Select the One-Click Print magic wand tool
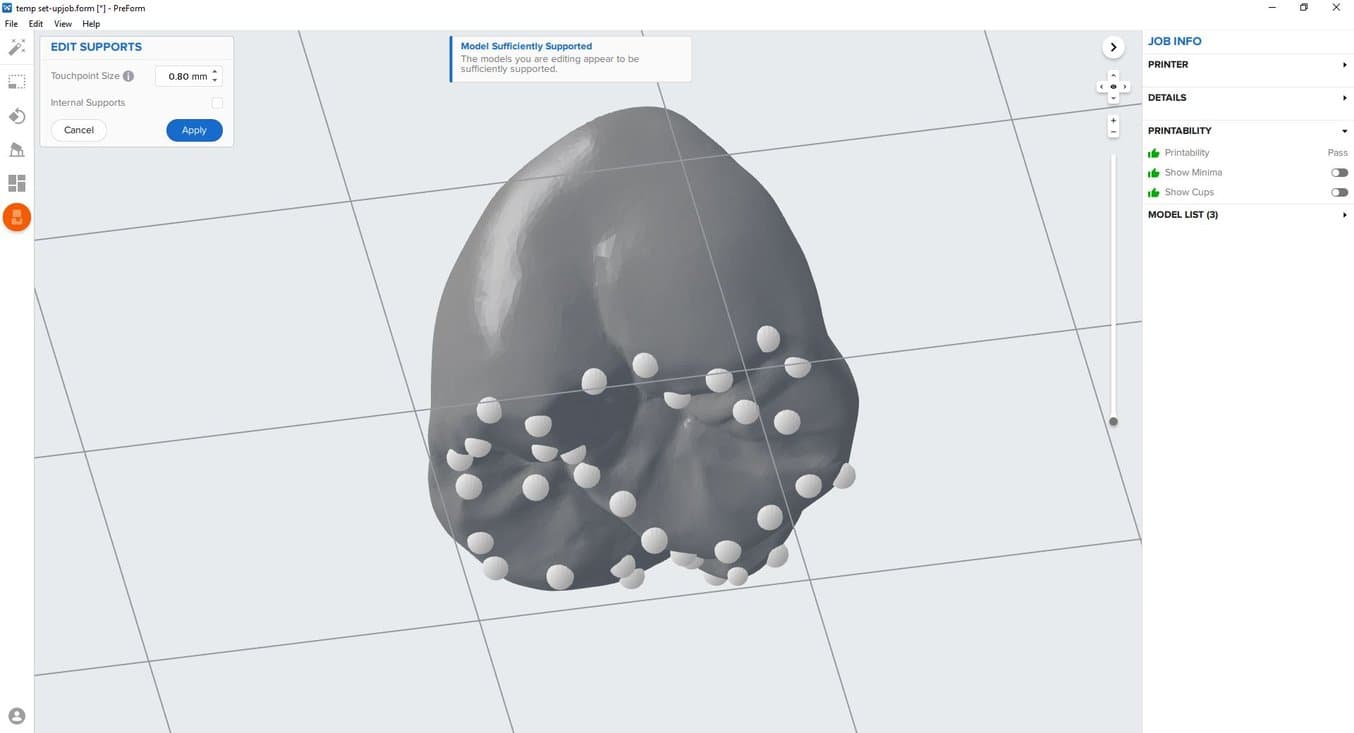1354x733 pixels. click(x=17, y=48)
